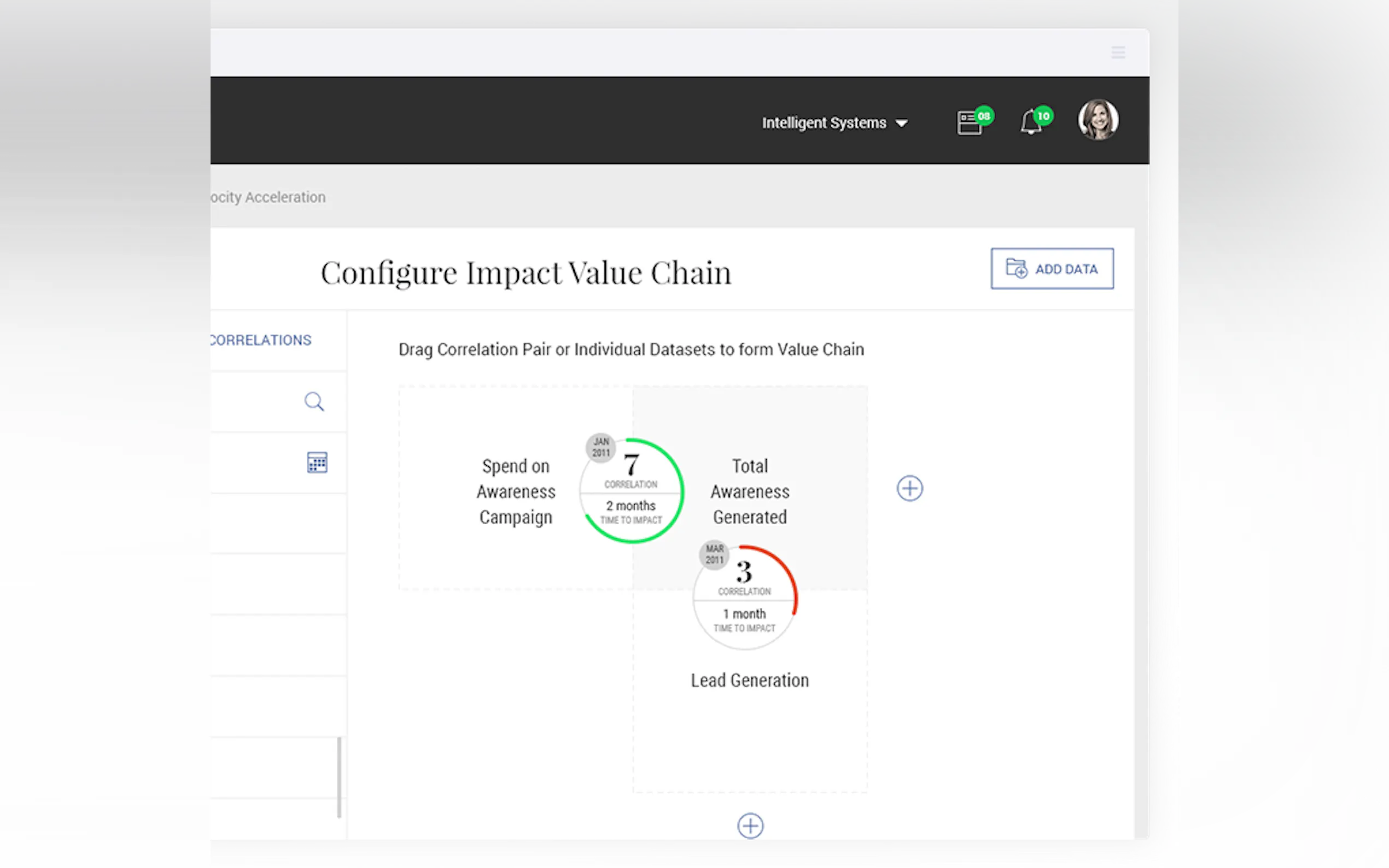This screenshot has width=1389, height=868.
Task: Click the JAN 2011 date badge
Action: [x=600, y=447]
